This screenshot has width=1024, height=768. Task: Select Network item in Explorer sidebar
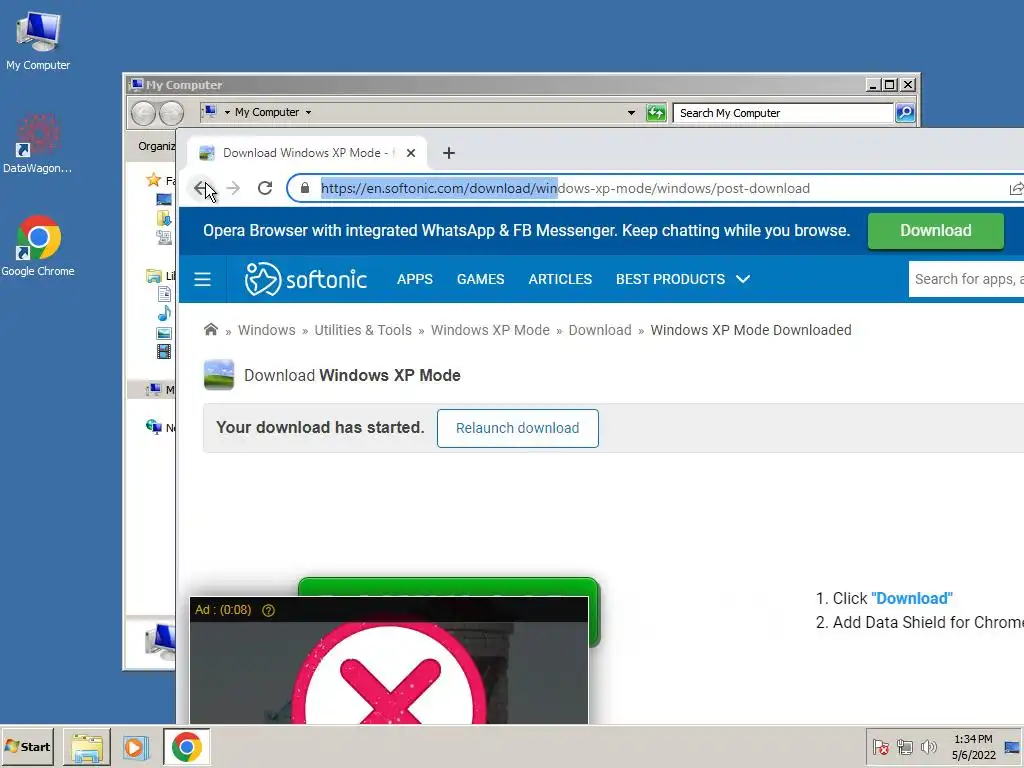pyautogui.click(x=161, y=428)
